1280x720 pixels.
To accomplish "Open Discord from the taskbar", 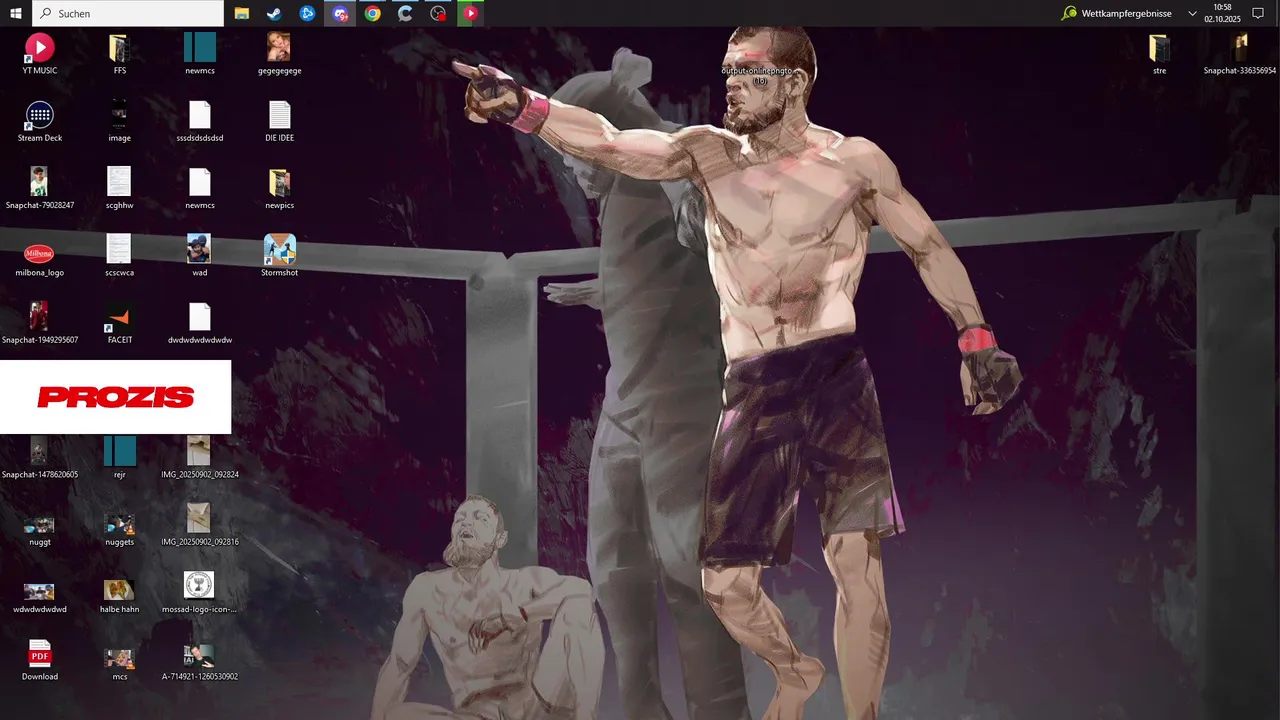I will click(x=341, y=13).
